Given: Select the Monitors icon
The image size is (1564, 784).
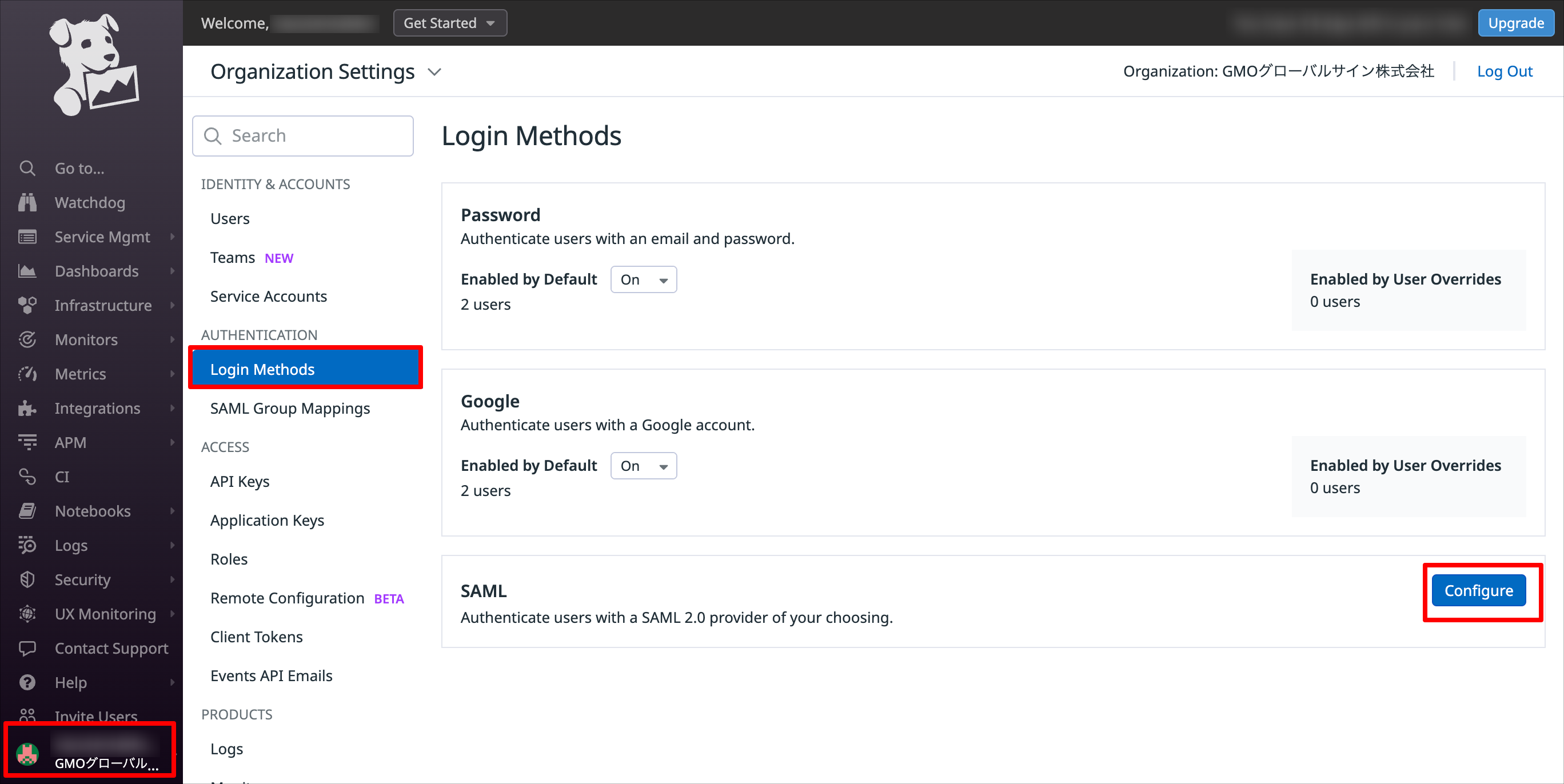Looking at the screenshot, I should click(x=27, y=339).
